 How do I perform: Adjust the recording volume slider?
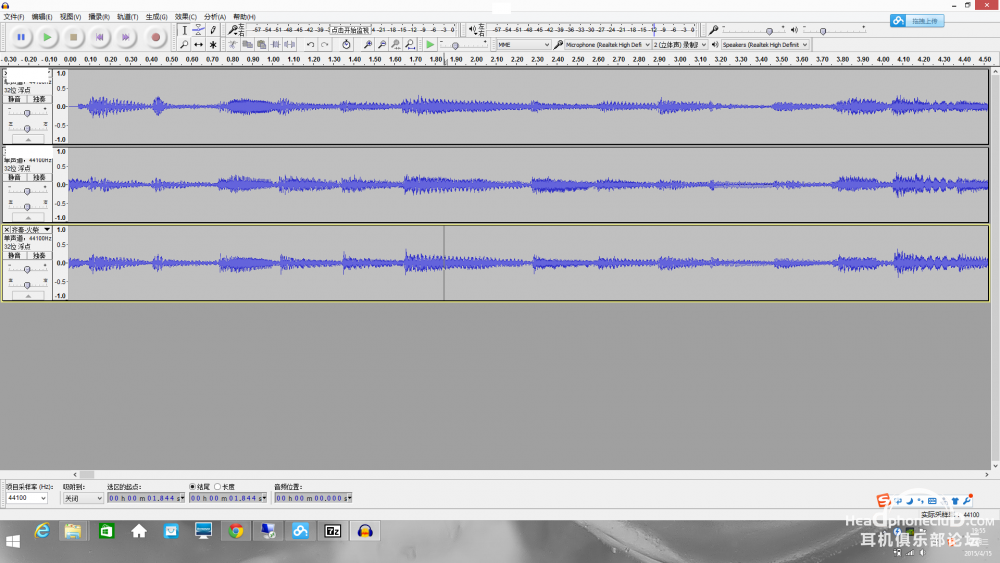pyautogui.click(x=753, y=30)
